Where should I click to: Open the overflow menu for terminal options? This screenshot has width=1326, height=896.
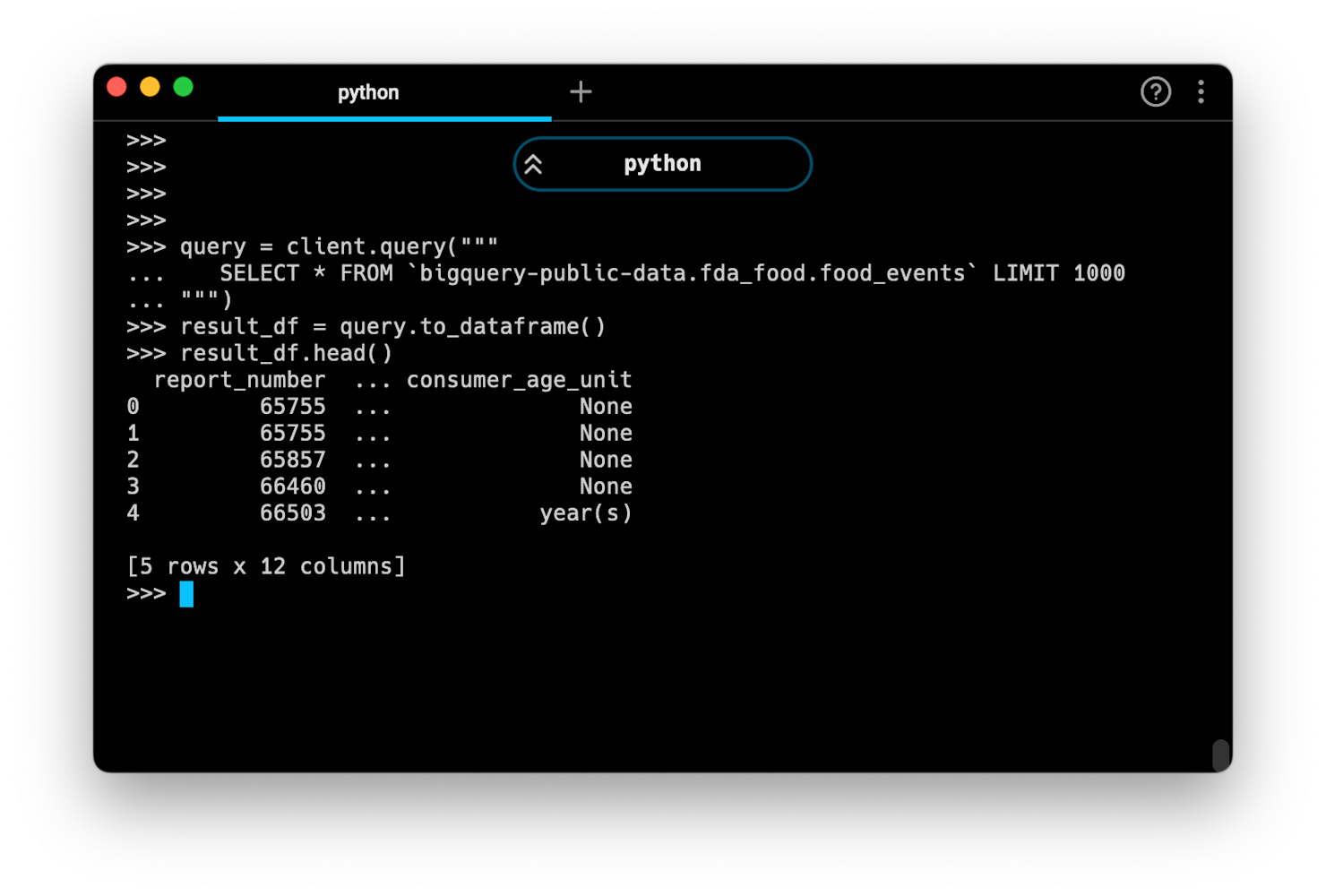point(1201,92)
